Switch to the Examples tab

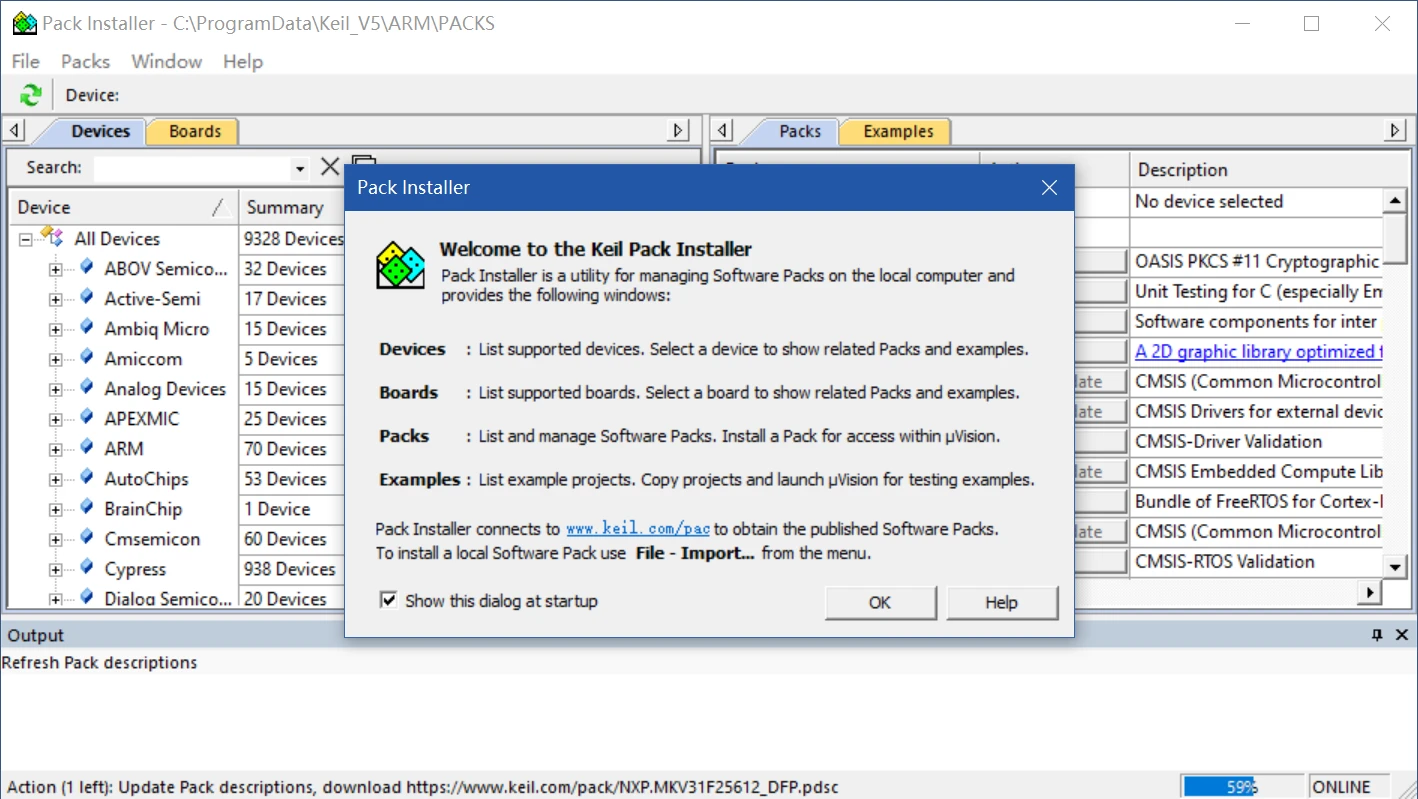click(898, 131)
